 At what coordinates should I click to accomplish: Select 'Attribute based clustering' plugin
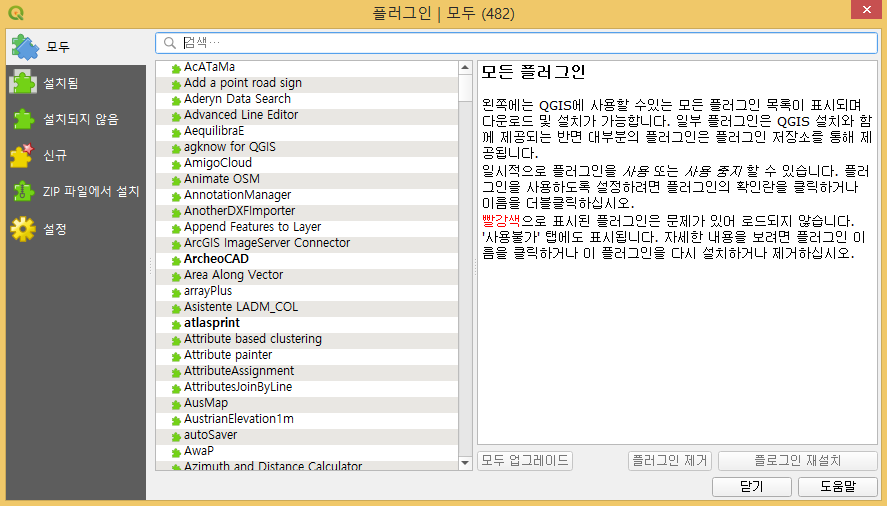[307, 340]
